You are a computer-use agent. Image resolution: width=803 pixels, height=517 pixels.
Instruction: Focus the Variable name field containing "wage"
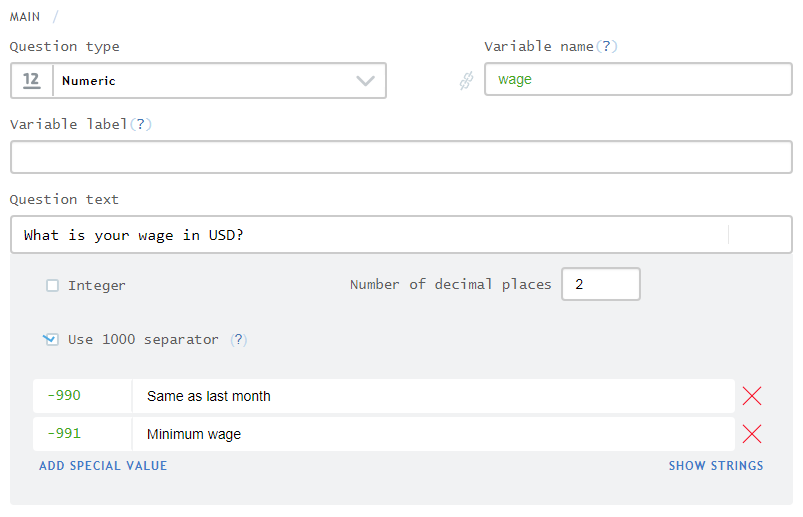(x=638, y=80)
